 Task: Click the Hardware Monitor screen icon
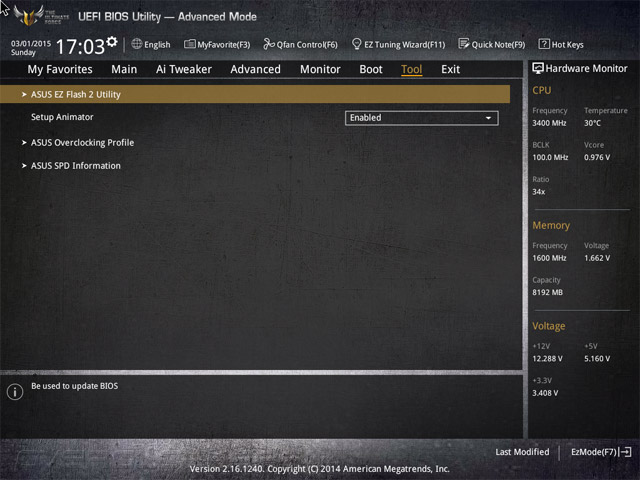tap(538, 68)
